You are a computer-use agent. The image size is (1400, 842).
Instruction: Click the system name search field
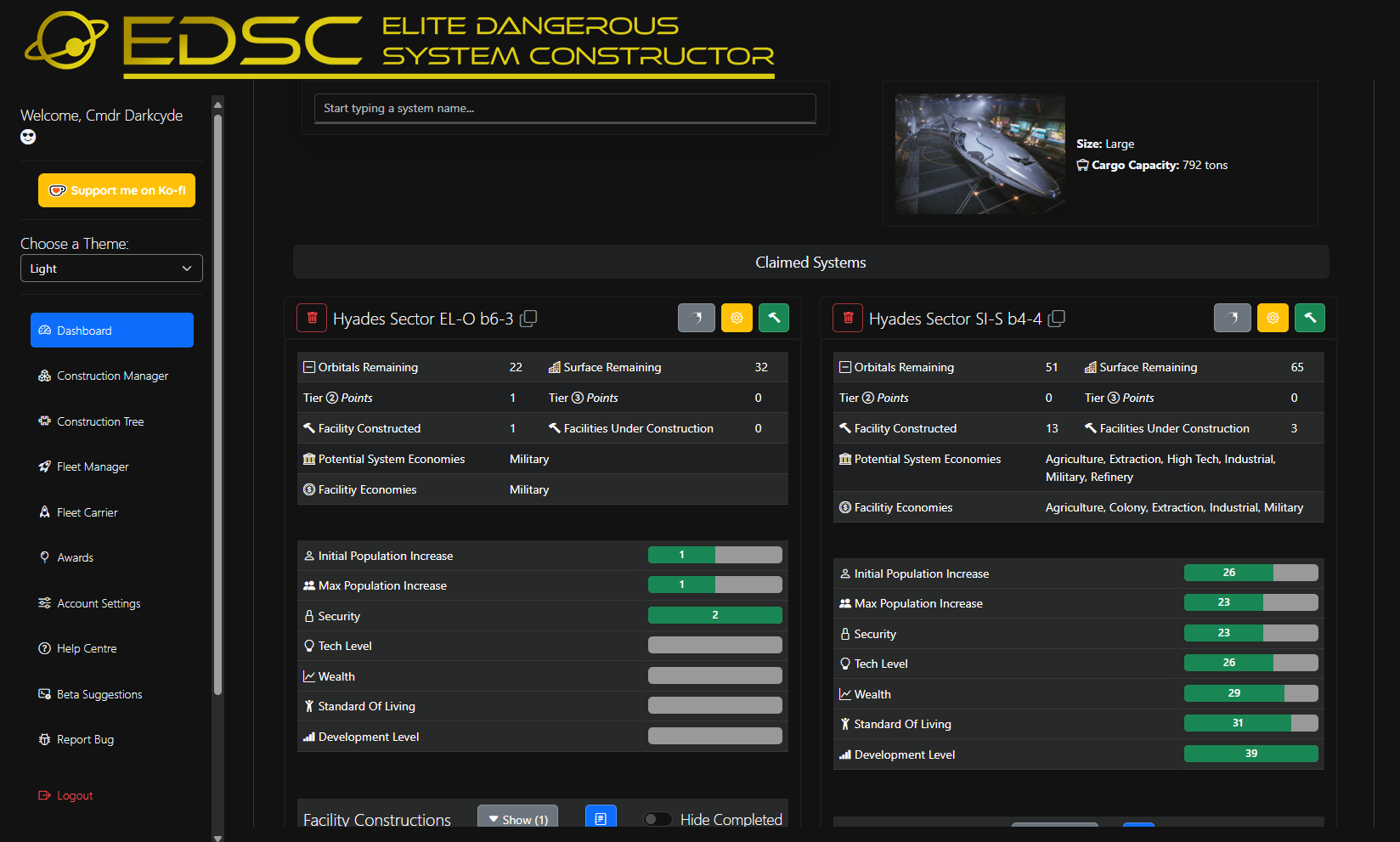coord(565,108)
